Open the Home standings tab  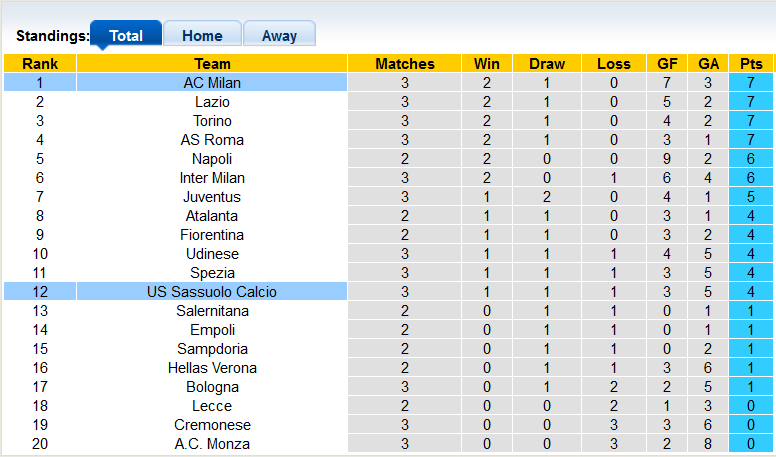[x=202, y=35]
